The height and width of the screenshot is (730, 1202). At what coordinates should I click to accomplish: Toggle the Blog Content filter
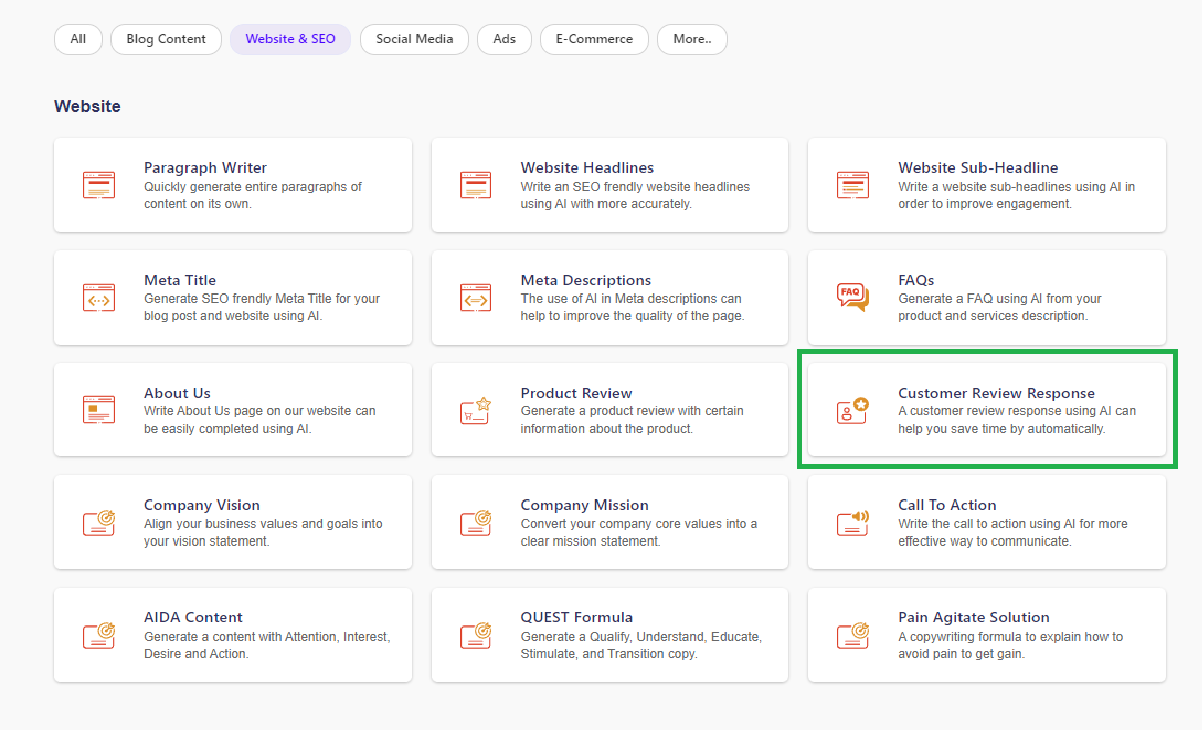166,39
